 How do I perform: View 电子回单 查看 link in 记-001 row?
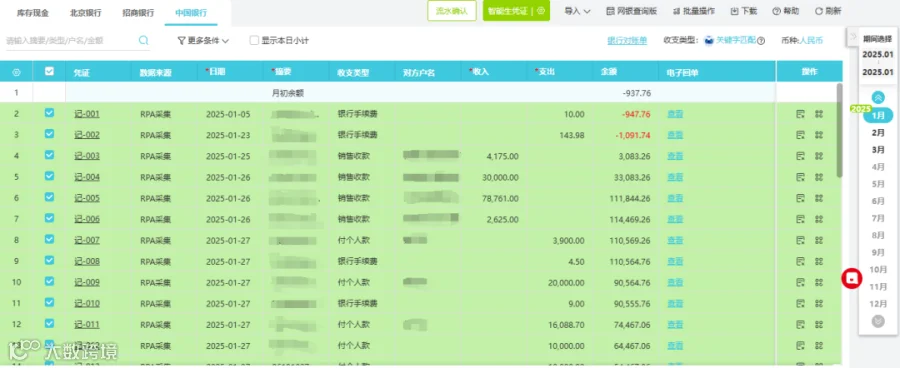click(675, 114)
